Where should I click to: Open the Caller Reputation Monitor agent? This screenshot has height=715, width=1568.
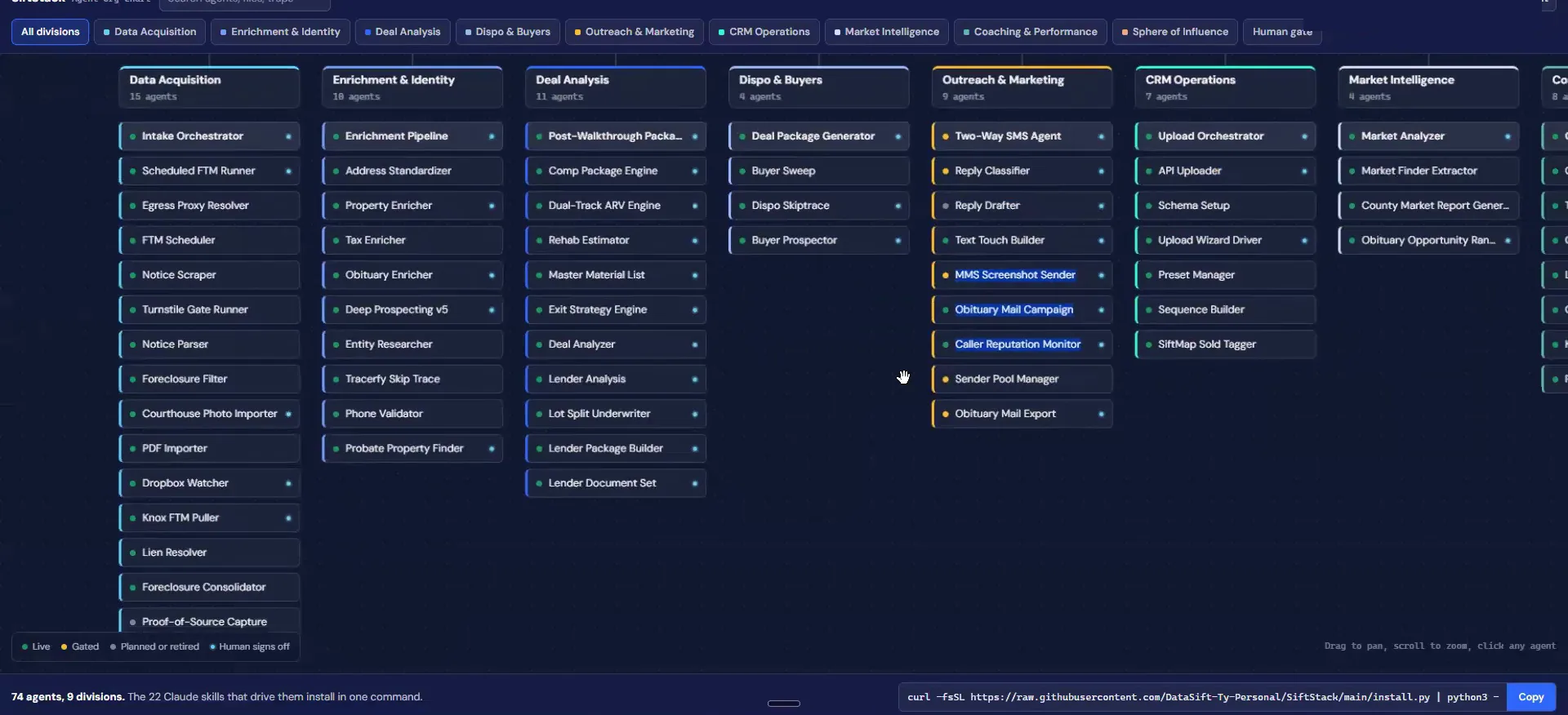[1022, 344]
